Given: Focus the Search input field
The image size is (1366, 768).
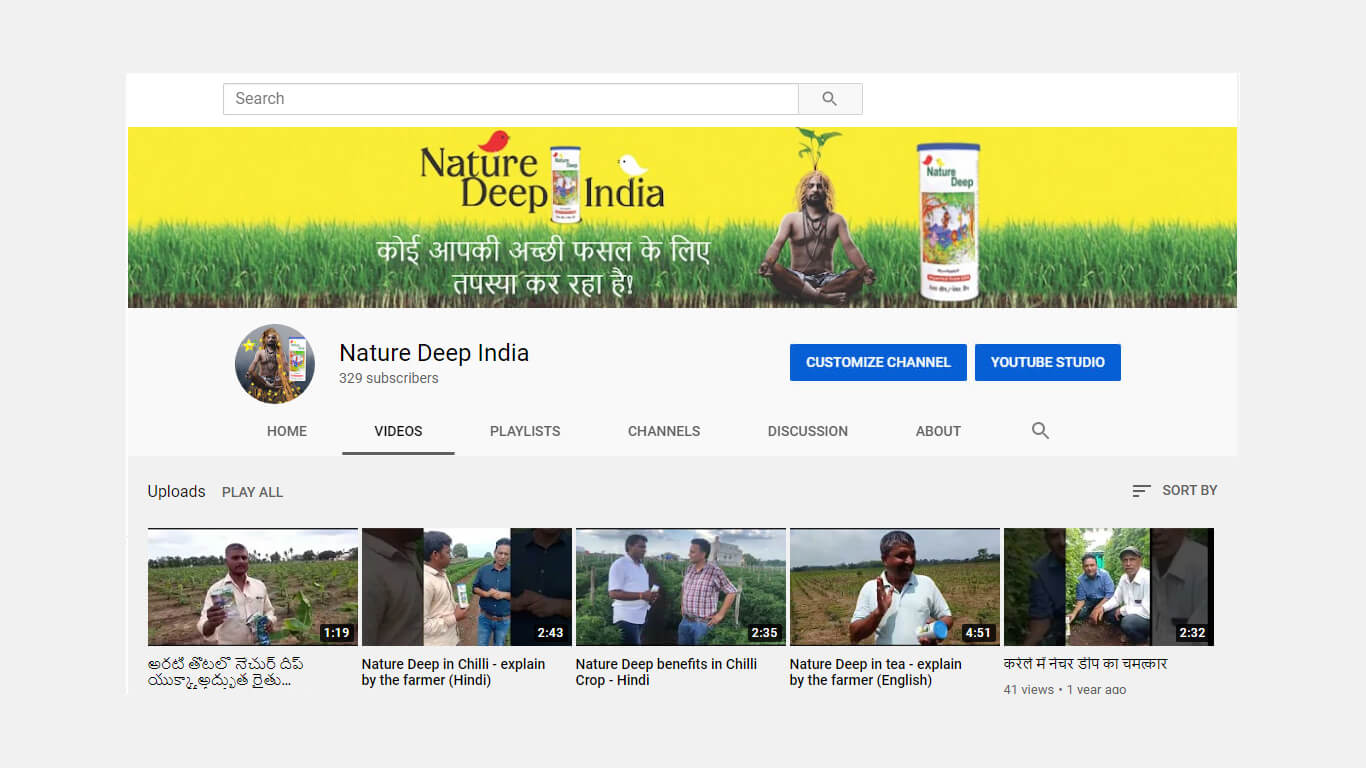Looking at the screenshot, I should click(x=511, y=99).
